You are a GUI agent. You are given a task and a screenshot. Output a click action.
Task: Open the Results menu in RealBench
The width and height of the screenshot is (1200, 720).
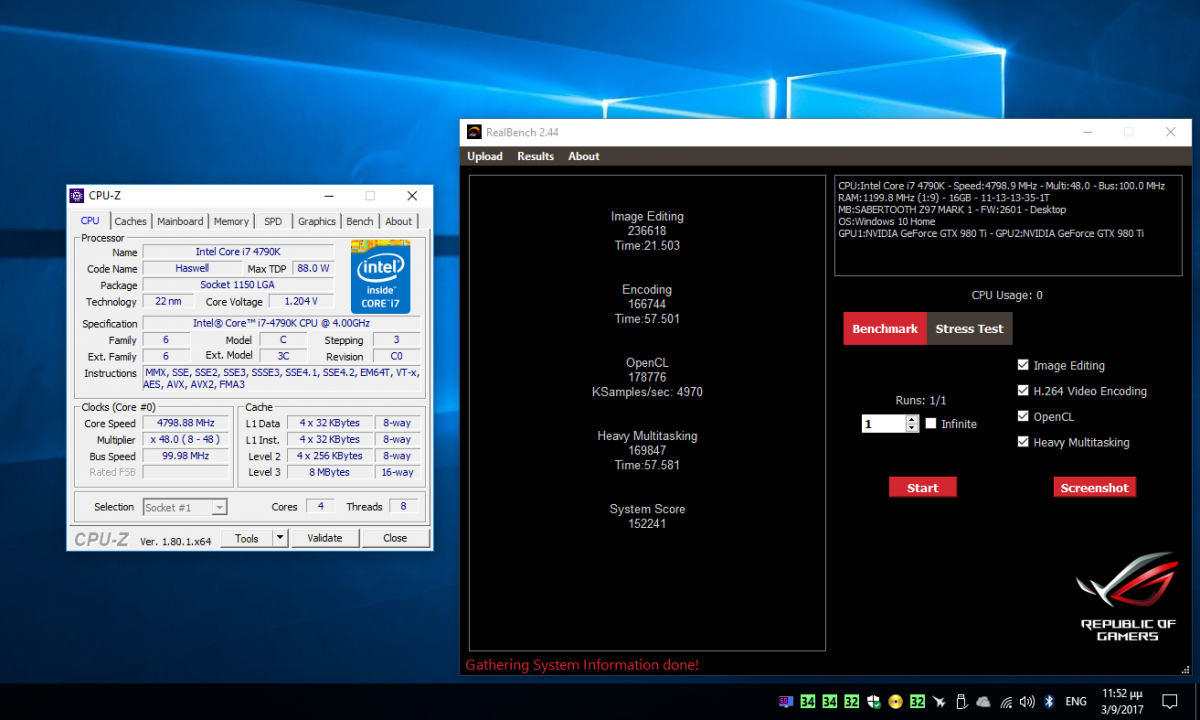[x=535, y=156]
